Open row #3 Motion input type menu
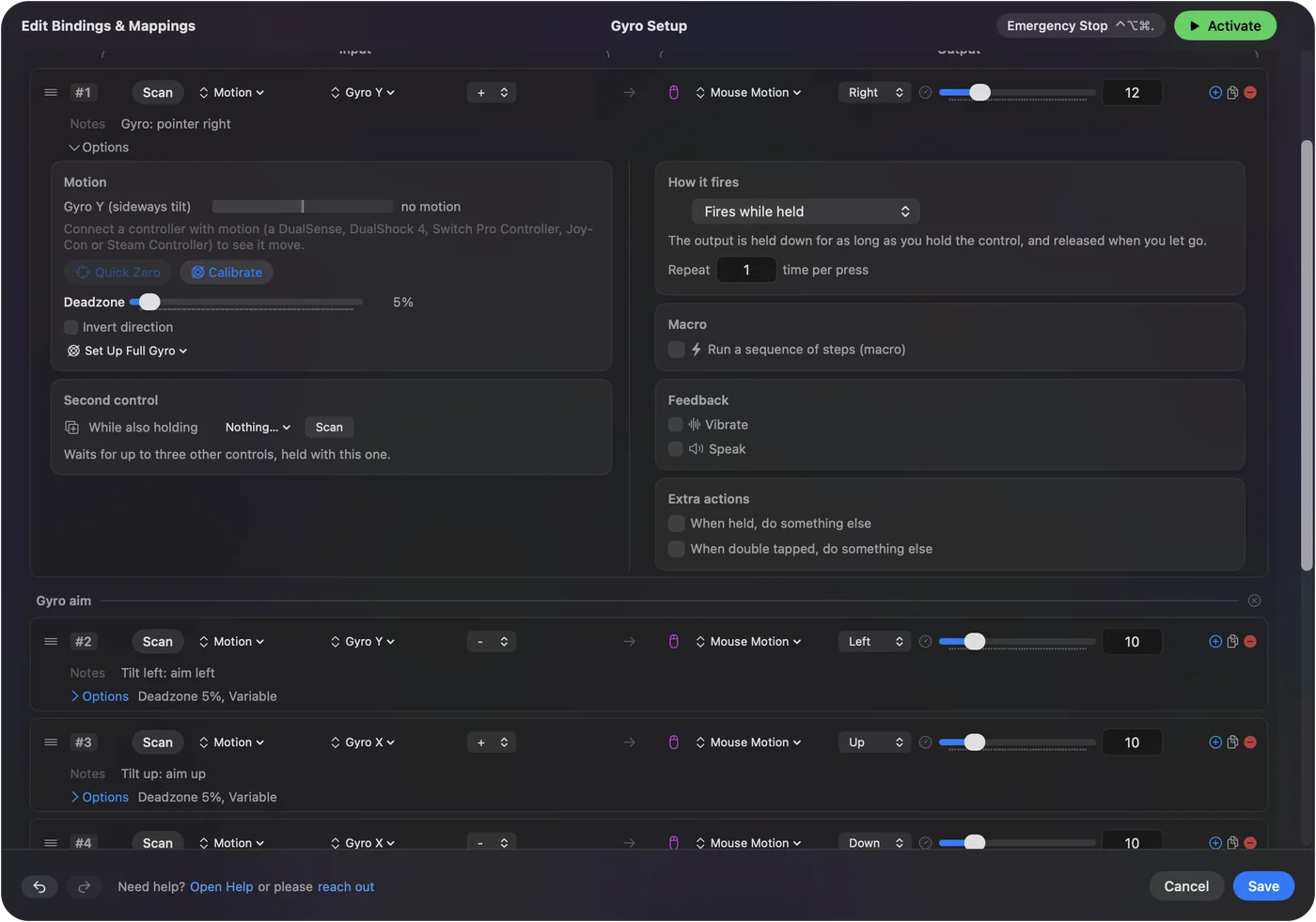Screen dimensions: 1316x922 [232, 742]
